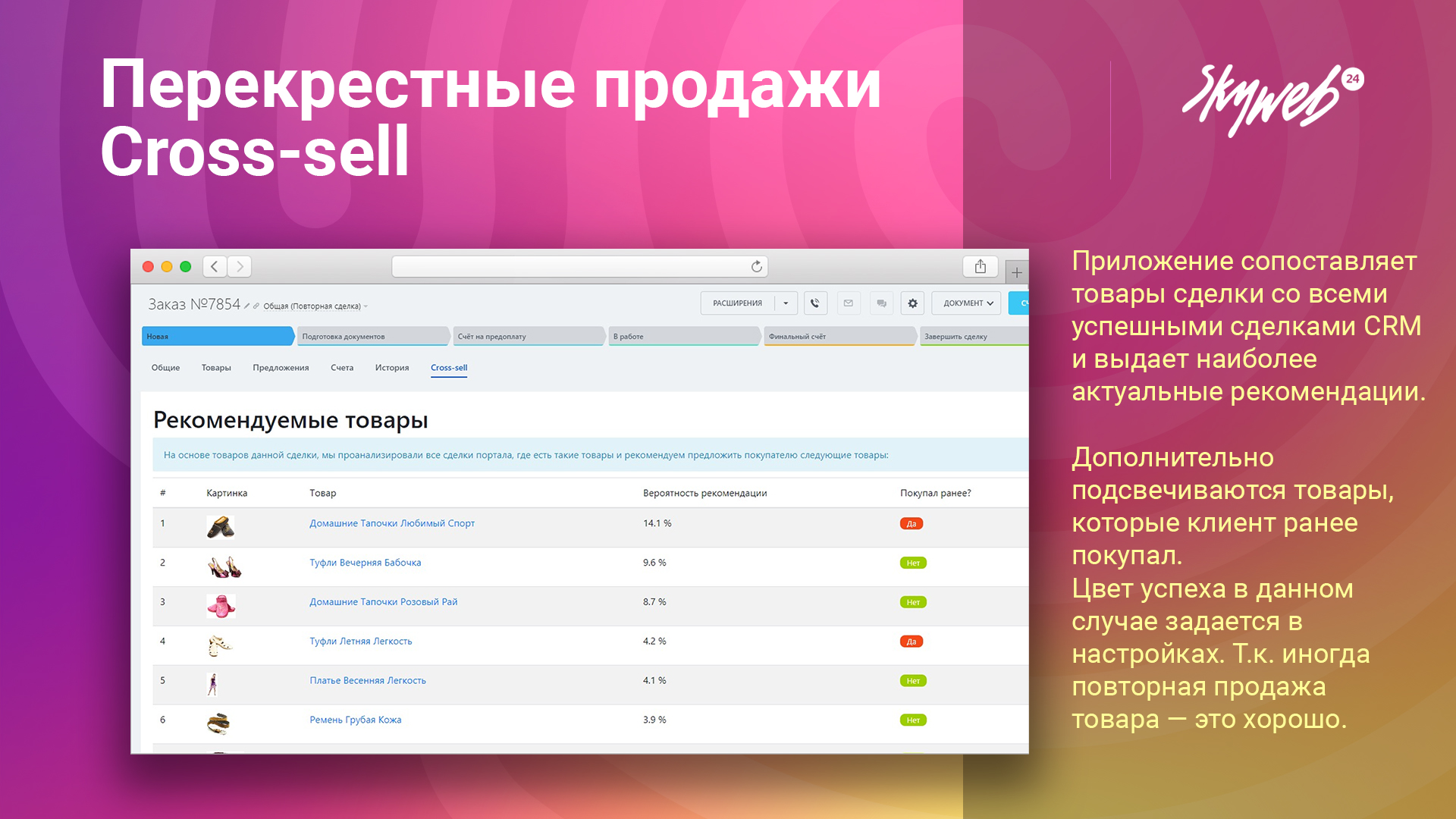Screen dimensions: 1456x819
Task: Click the browser reload icon
Action: click(x=756, y=267)
